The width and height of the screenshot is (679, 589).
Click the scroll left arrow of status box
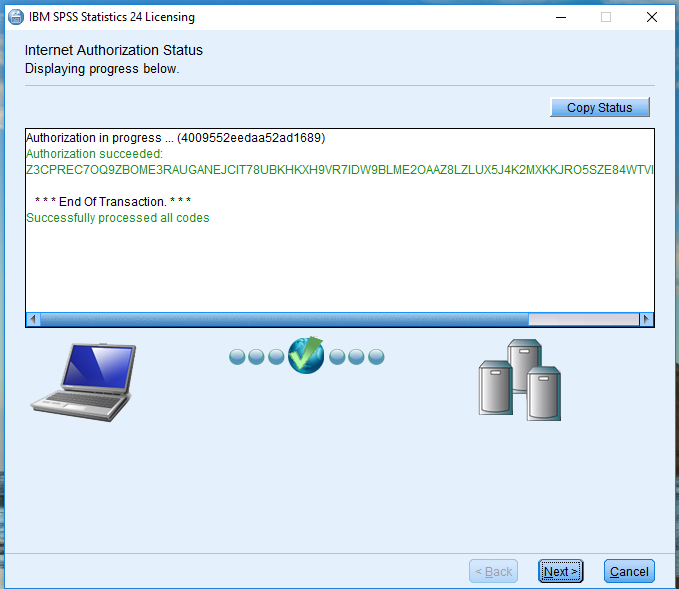click(33, 320)
